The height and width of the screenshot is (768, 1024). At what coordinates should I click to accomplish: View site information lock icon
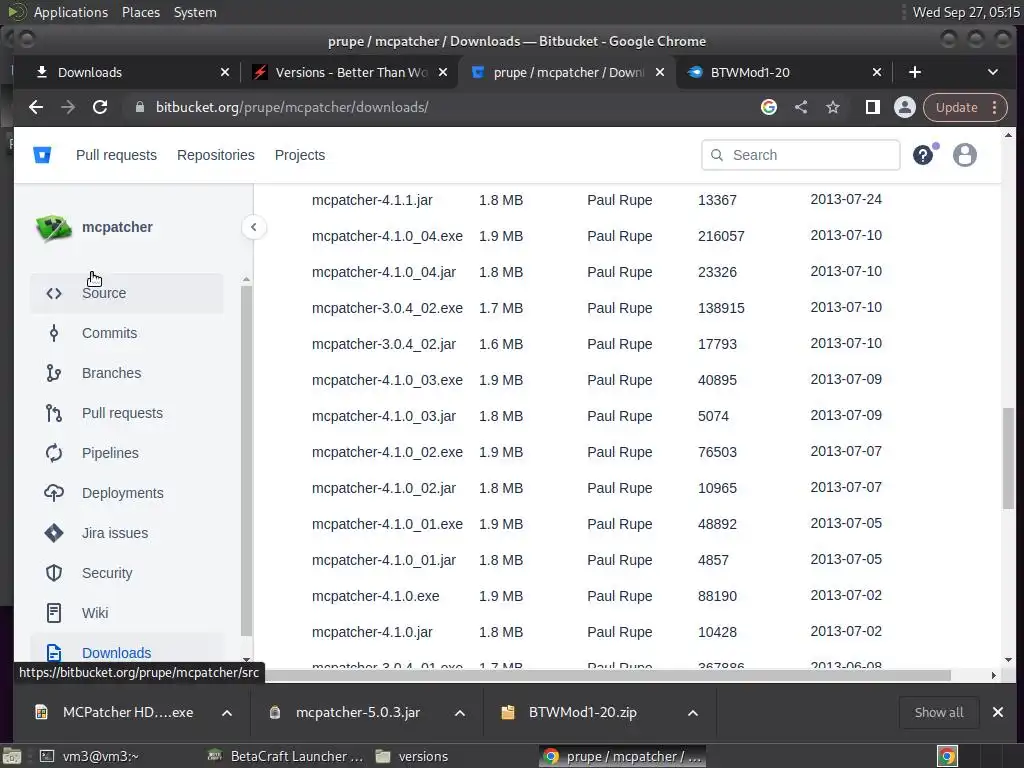[139, 107]
